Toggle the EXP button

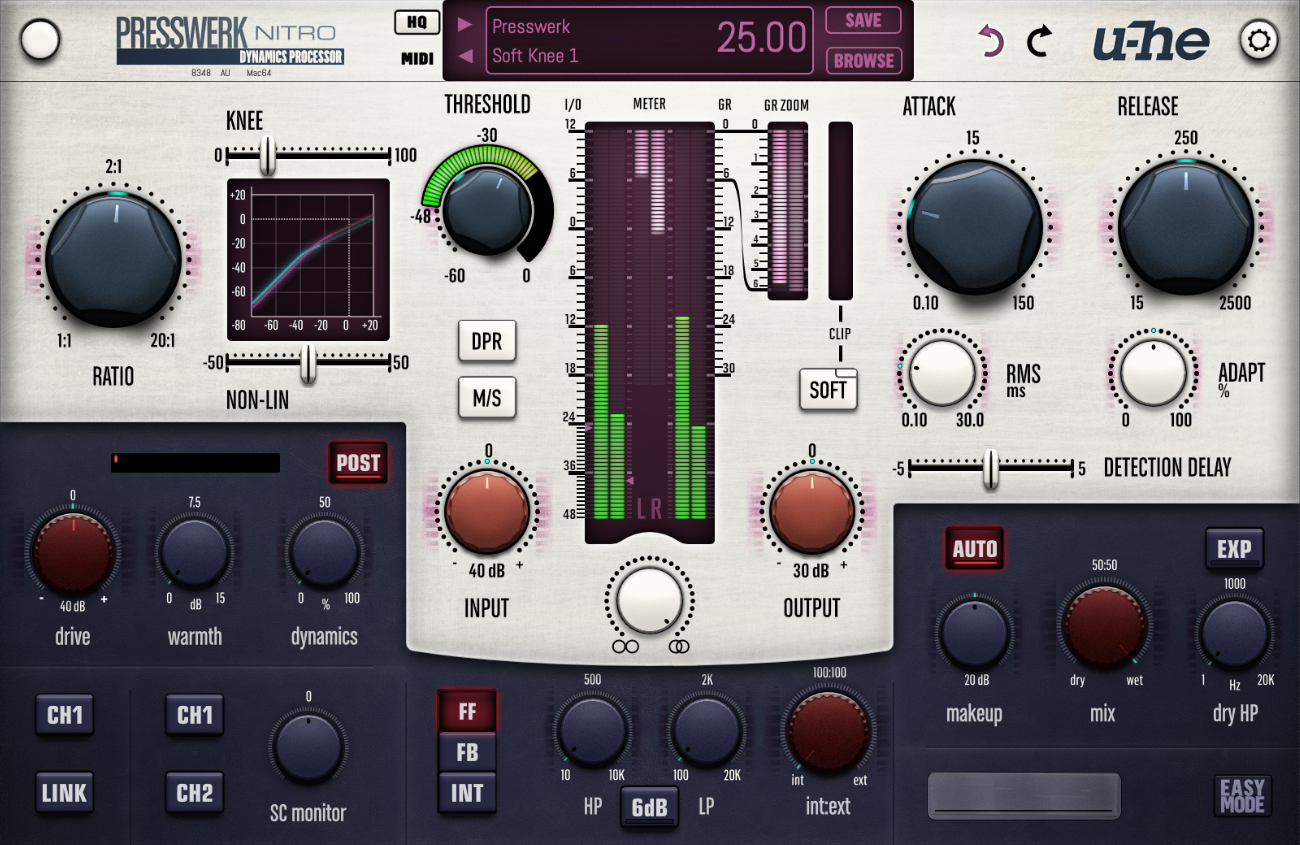coord(1234,549)
